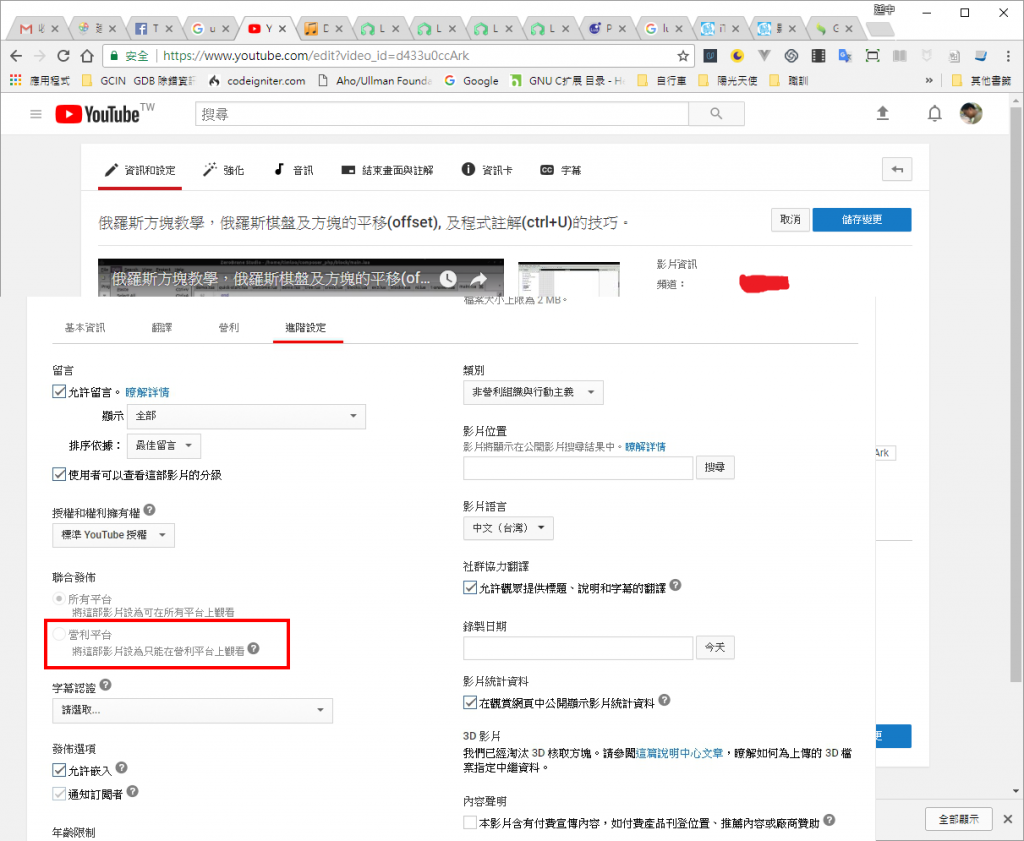The width and height of the screenshot is (1024, 841).
Task: Show help for 授權和權利擁有權
Action: click(150, 510)
